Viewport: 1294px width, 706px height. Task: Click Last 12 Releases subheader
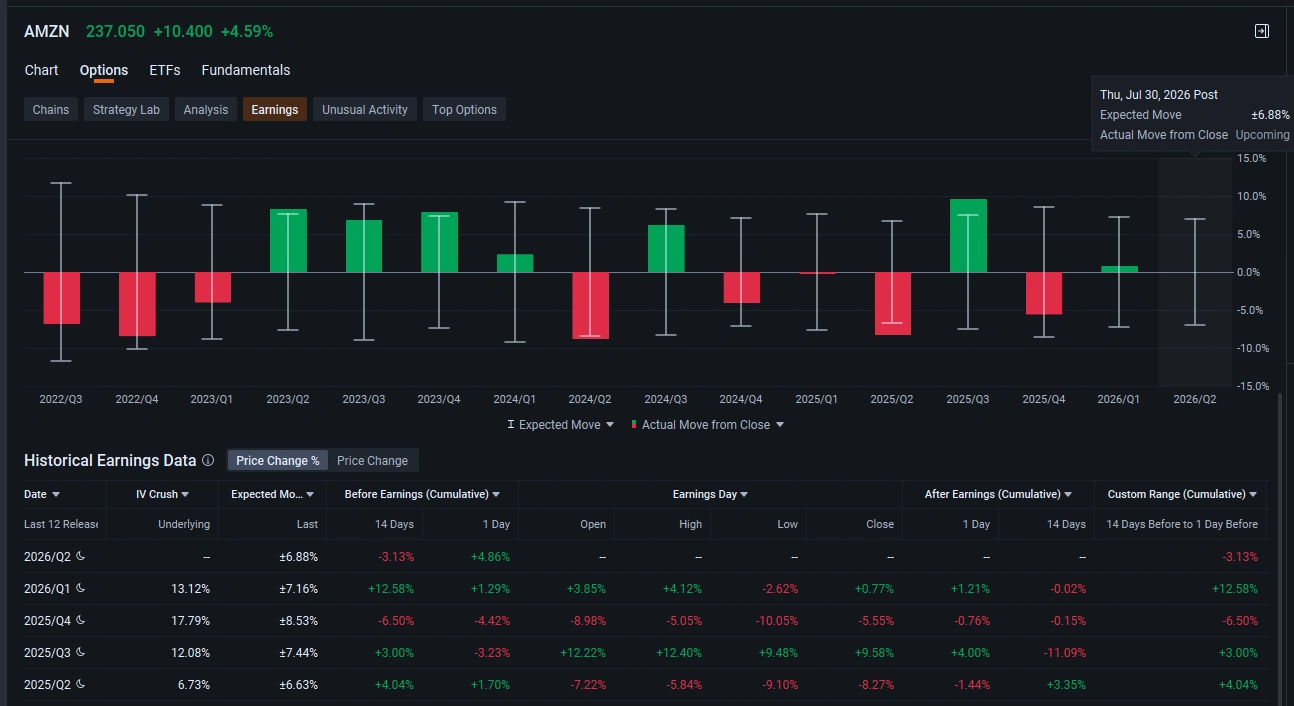coord(62,524)
